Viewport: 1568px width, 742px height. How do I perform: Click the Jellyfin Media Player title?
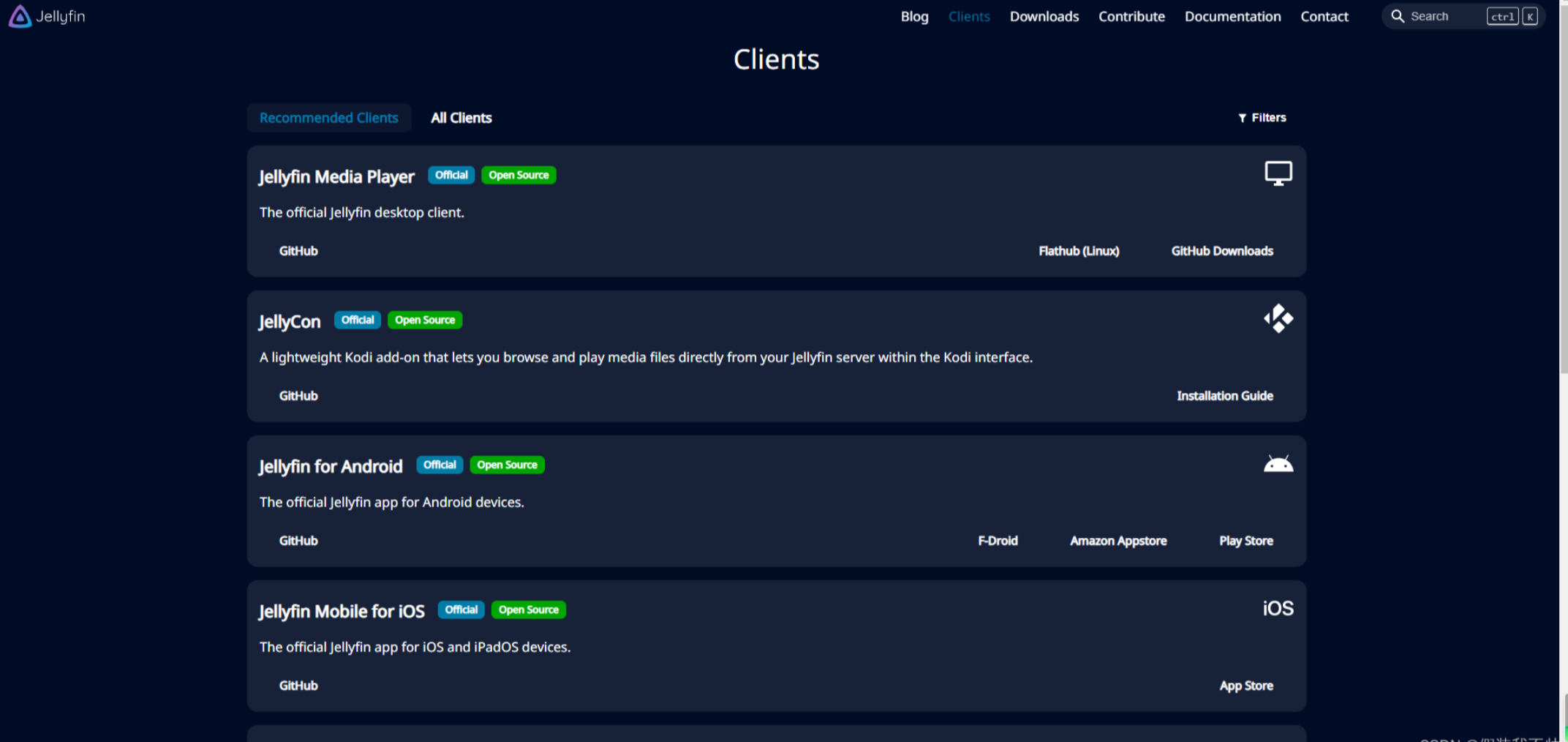336,177
